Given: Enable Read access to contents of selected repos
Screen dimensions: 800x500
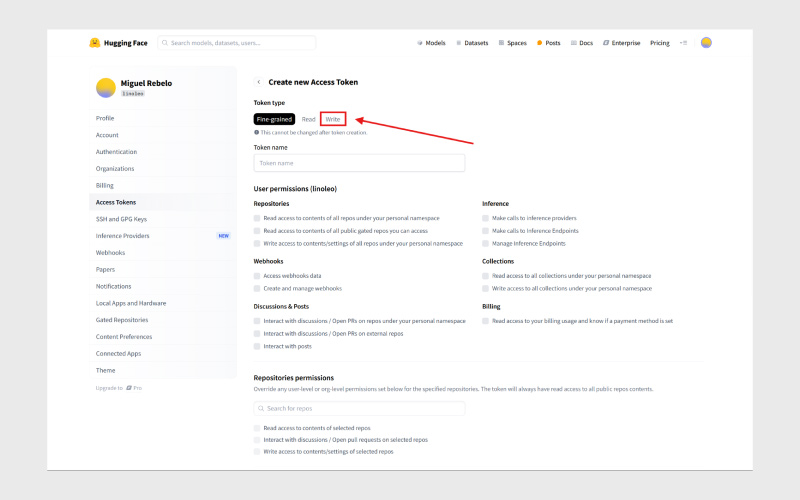Looking at the screenshot, I should [257, 427].
